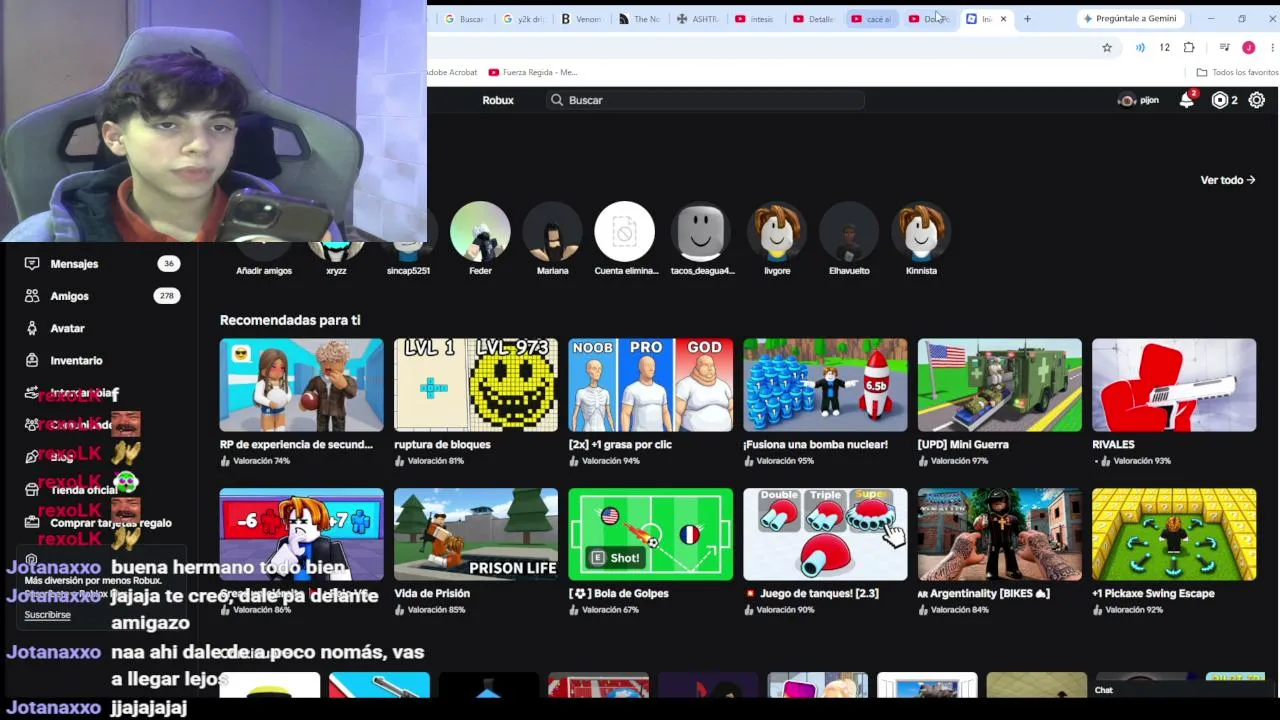Viewport: 1280px width, 720px height.
Task: Open the pijon profile avatar
Action: 1127,100
